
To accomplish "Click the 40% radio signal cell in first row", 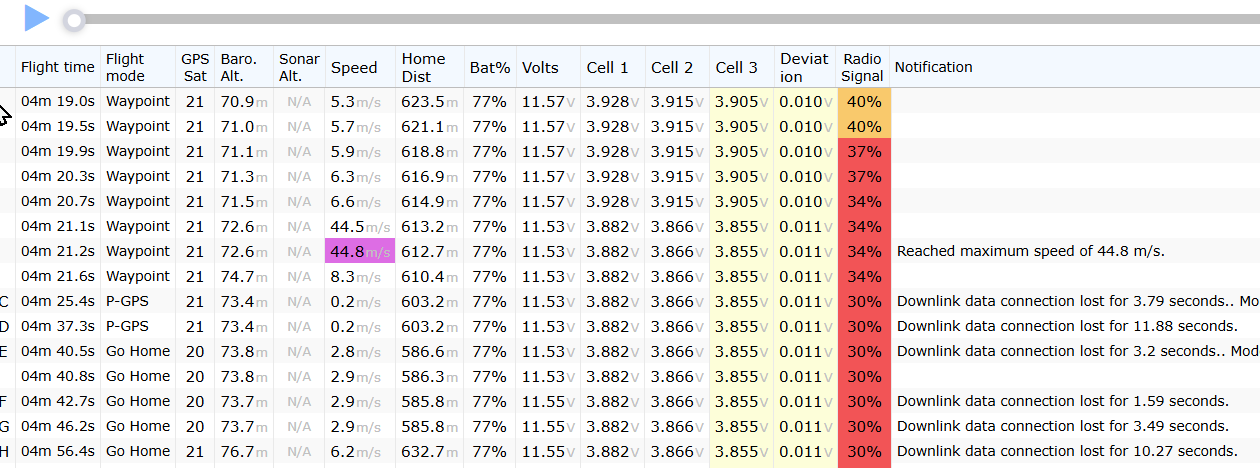I will [863, 101].
